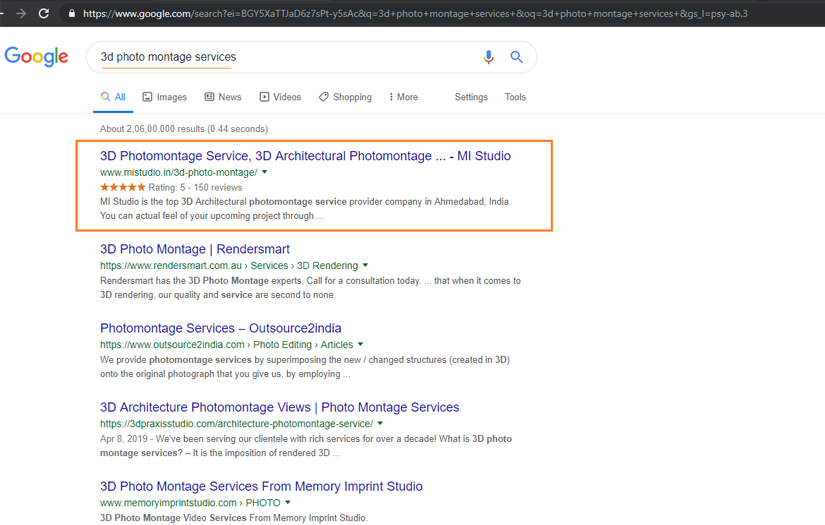The width and height of the screenshot is (825, 525).
Task: Start voice search with microphone icon
Action: pos(488,57)
